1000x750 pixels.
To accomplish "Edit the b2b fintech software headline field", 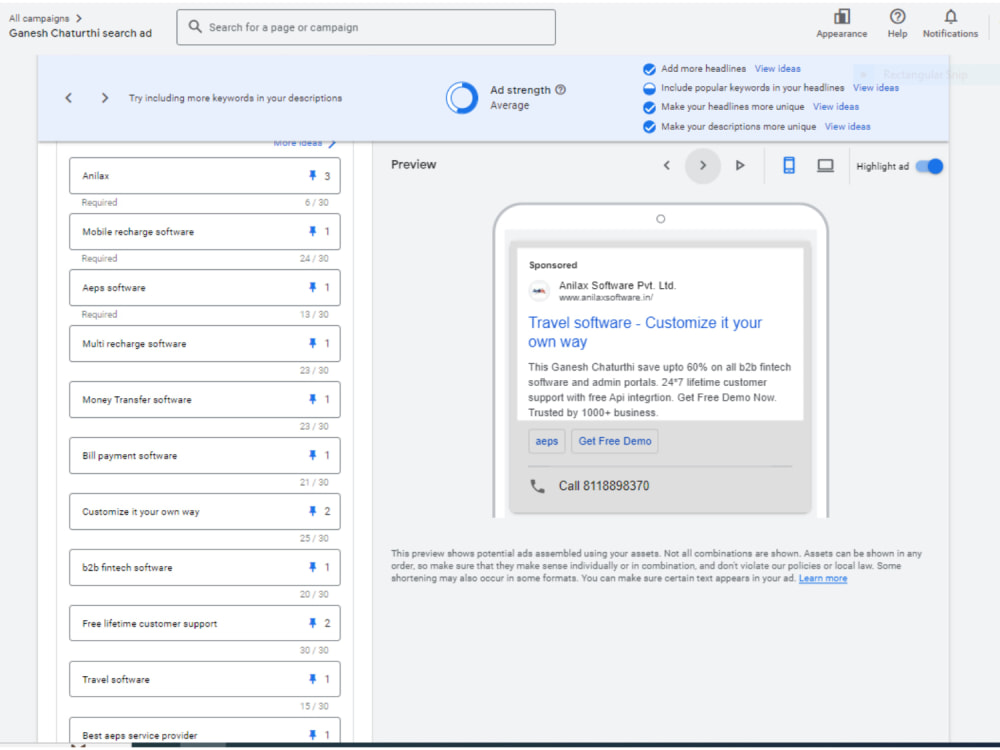I will click(x=205, y=567).
